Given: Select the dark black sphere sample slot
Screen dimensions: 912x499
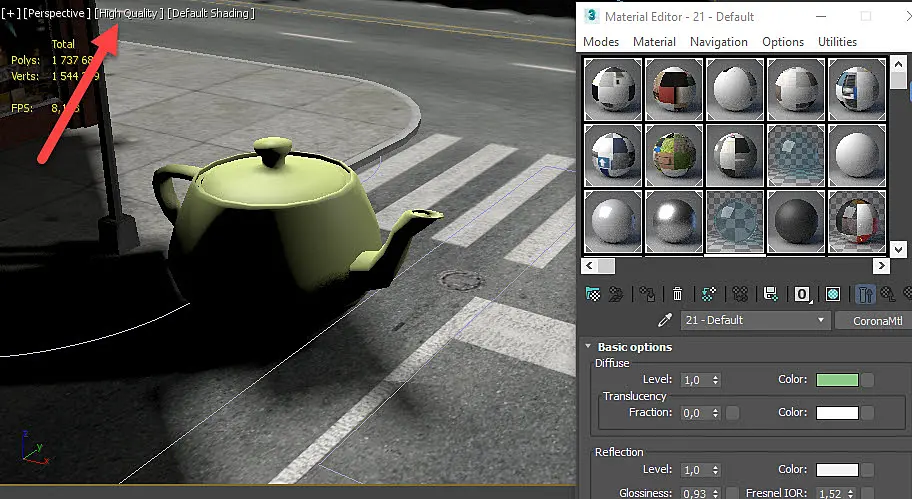Looking at the screenshot, I should coord(796,222).
